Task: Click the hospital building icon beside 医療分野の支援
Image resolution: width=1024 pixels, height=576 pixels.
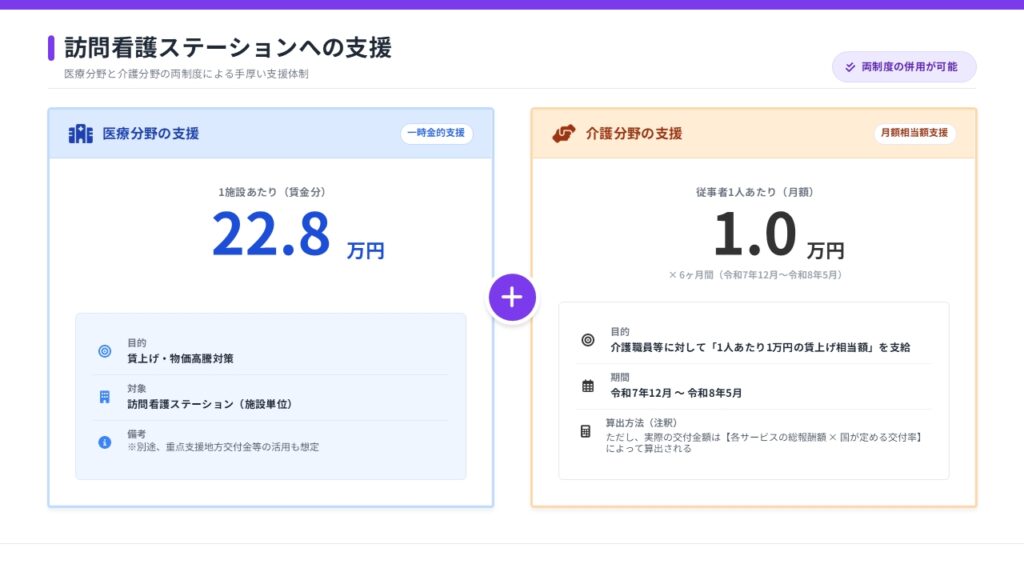Action: point(80,134)
